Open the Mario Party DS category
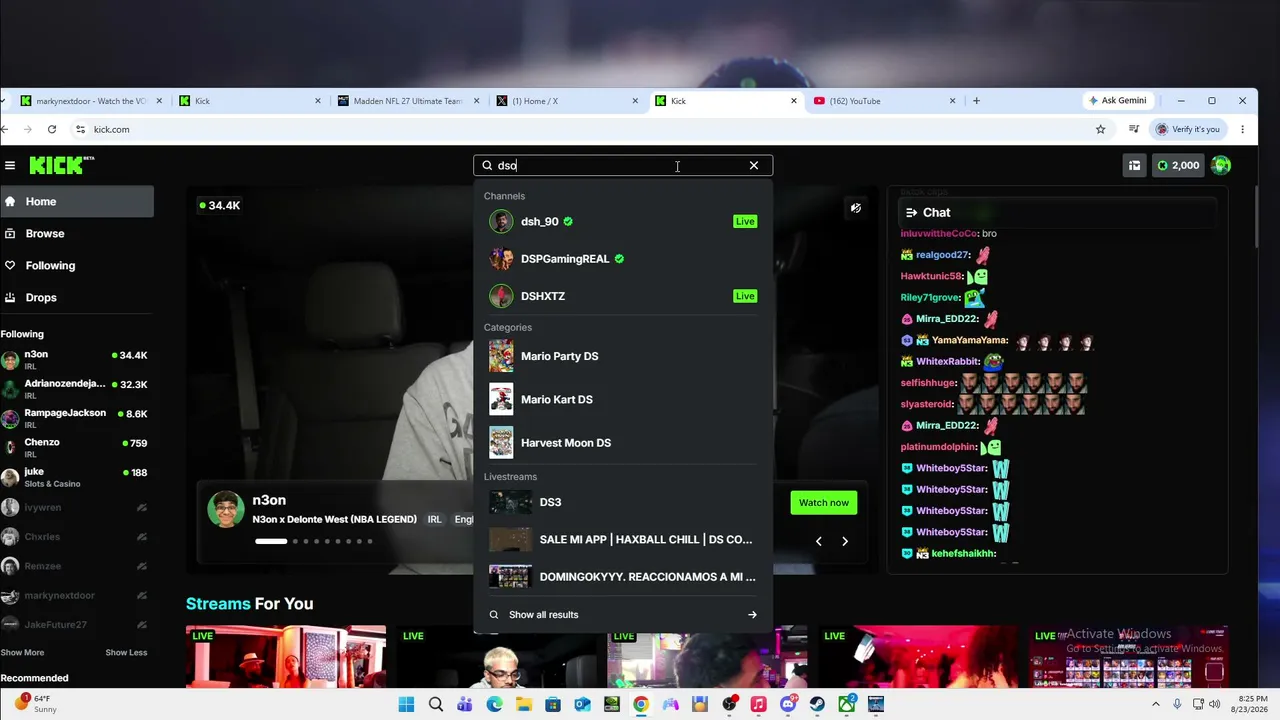This screenshot has height=720, width=1280. [x=623, y=356]
